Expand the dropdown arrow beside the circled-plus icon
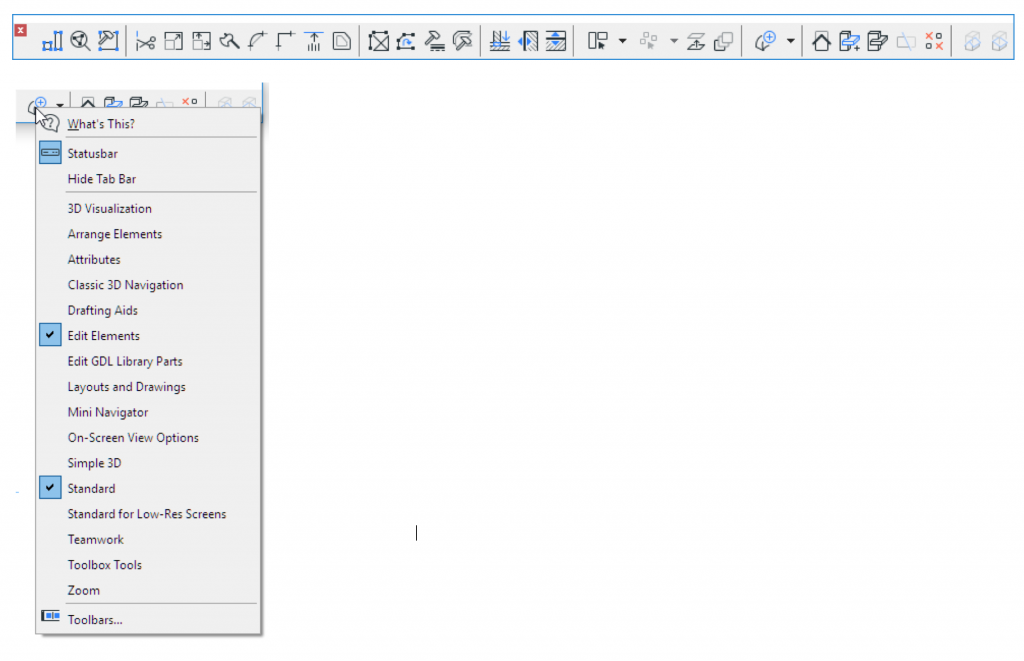The image size is (1024, 661). point(791,42)
